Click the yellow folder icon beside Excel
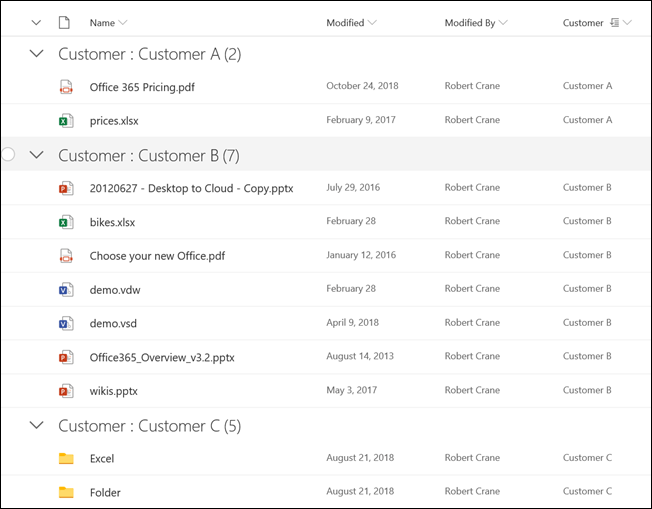652x509 pixels. click(x=66, y=459)
